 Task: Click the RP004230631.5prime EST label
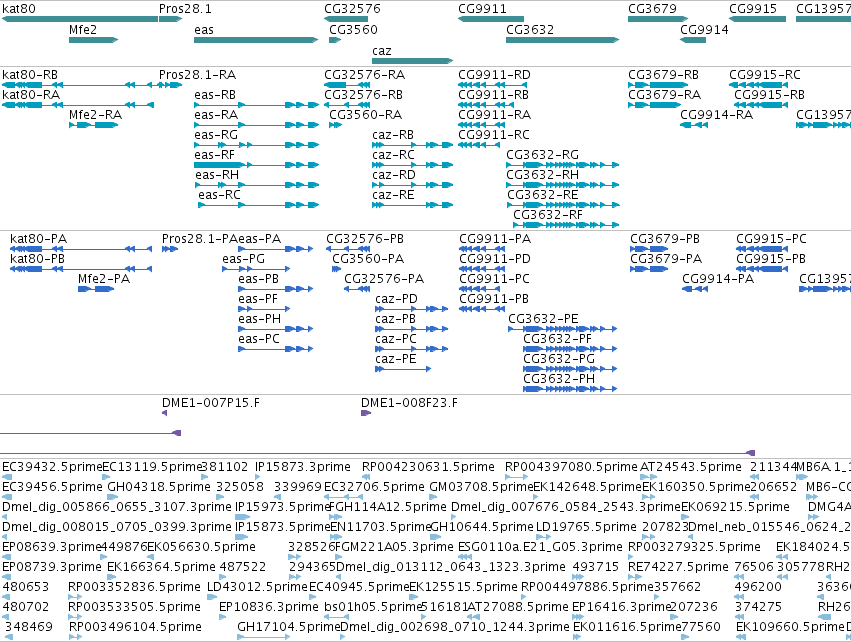[428, 467]
